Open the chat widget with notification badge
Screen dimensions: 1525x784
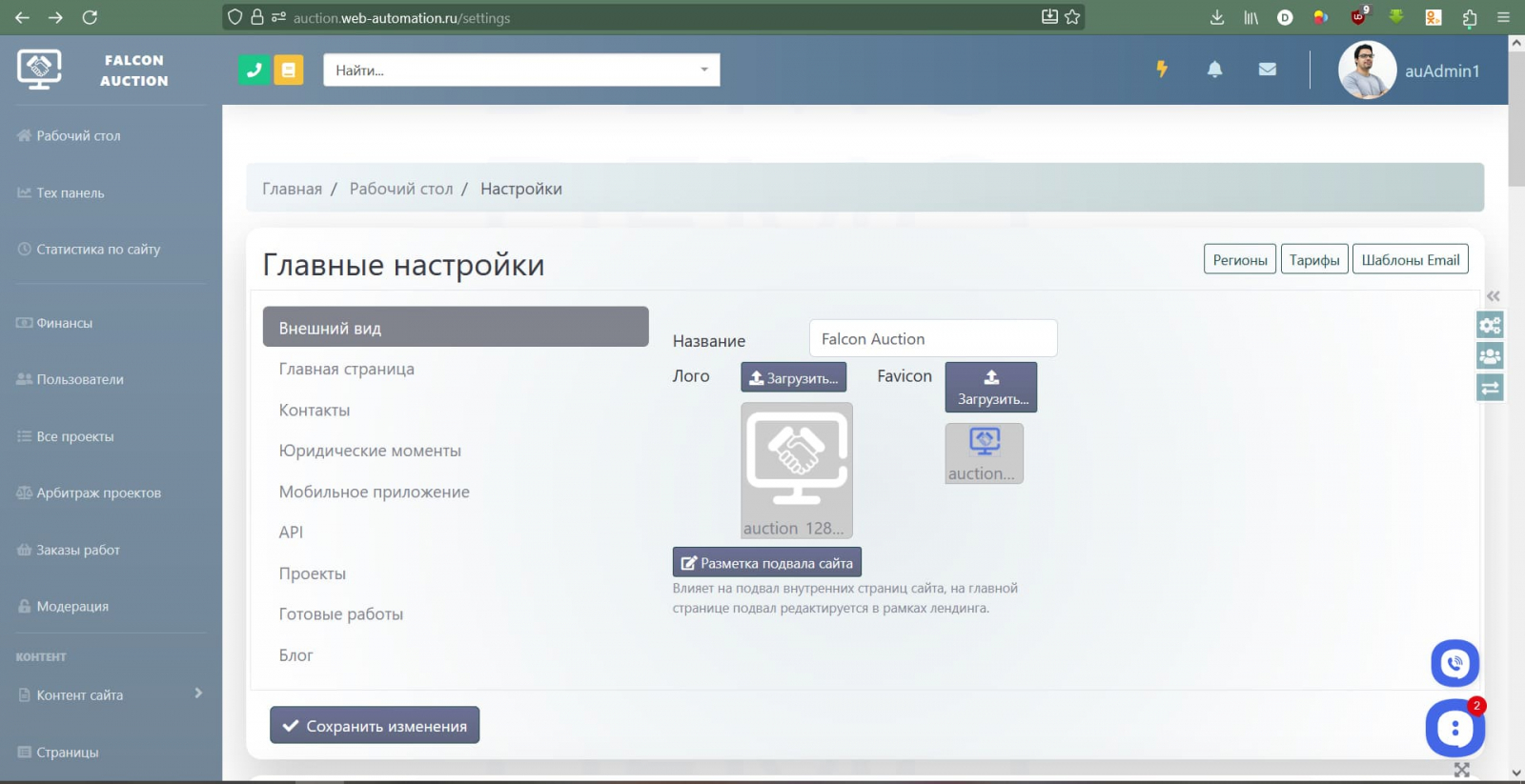1454,729
